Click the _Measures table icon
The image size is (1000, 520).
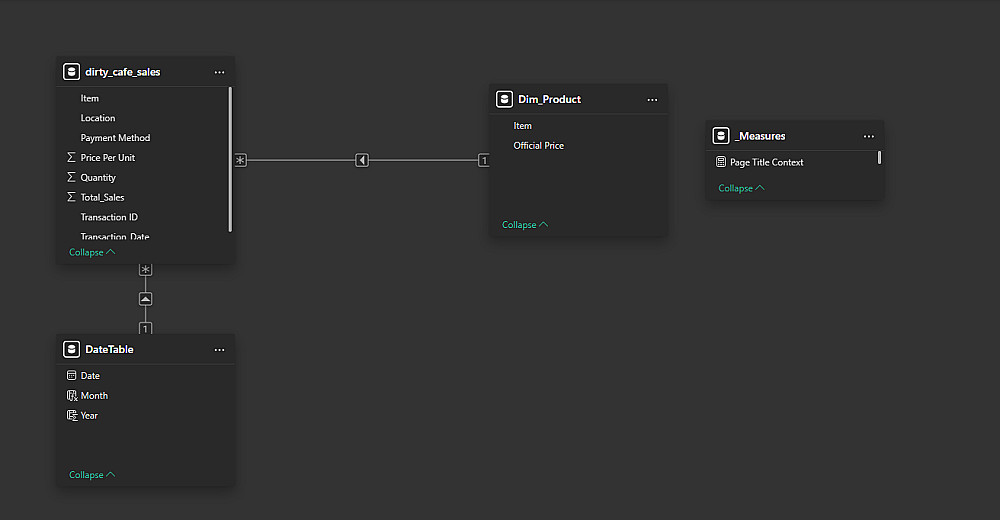(721, 136)
